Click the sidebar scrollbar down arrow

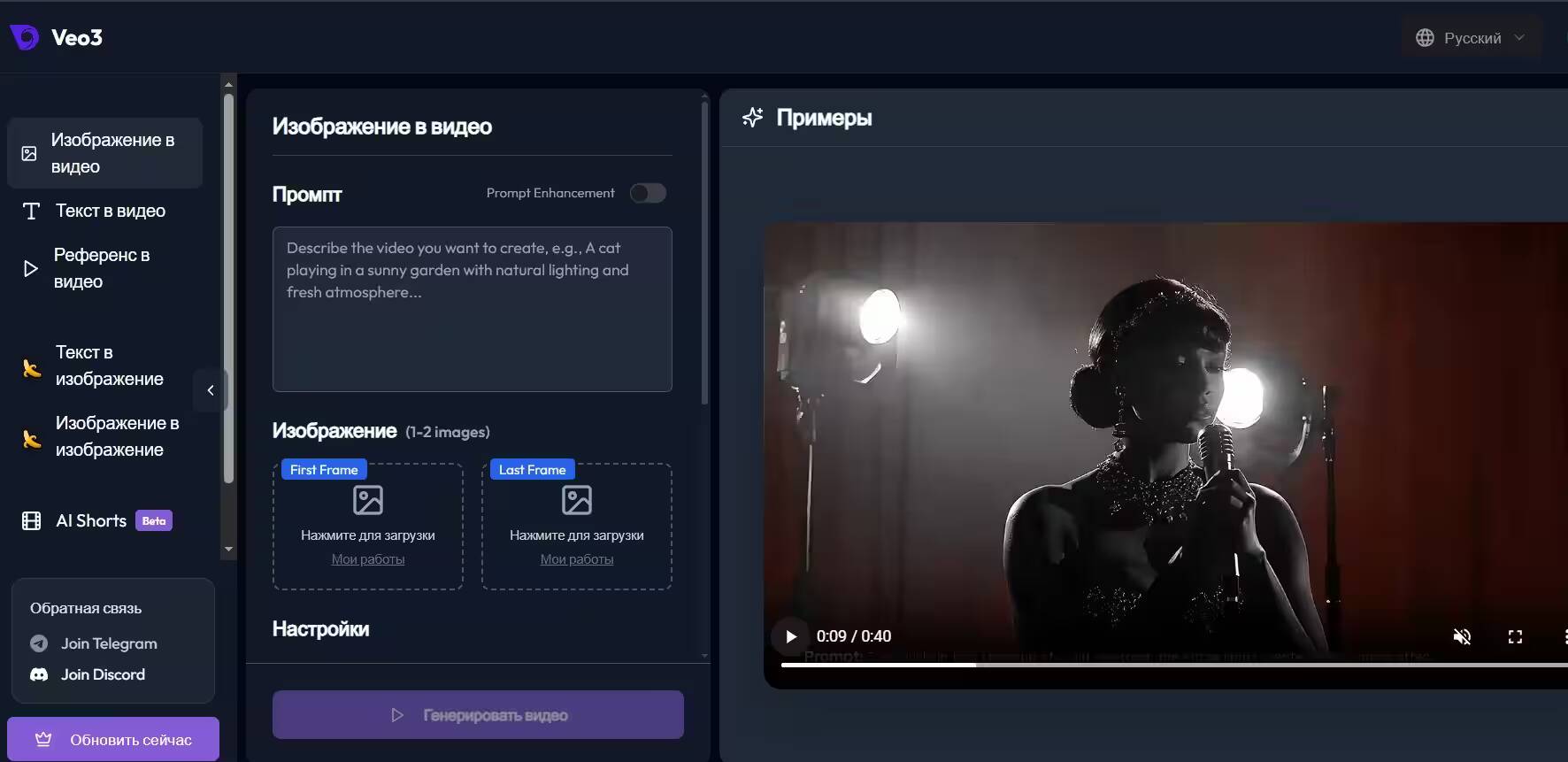(x=228, y=550)
